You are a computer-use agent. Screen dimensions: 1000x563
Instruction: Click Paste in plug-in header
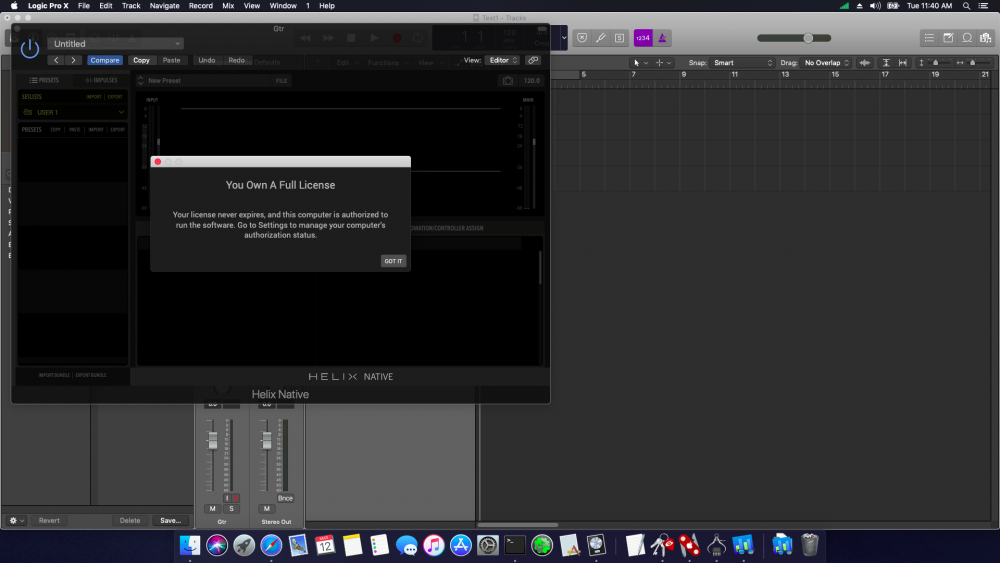tap(171, 60)
